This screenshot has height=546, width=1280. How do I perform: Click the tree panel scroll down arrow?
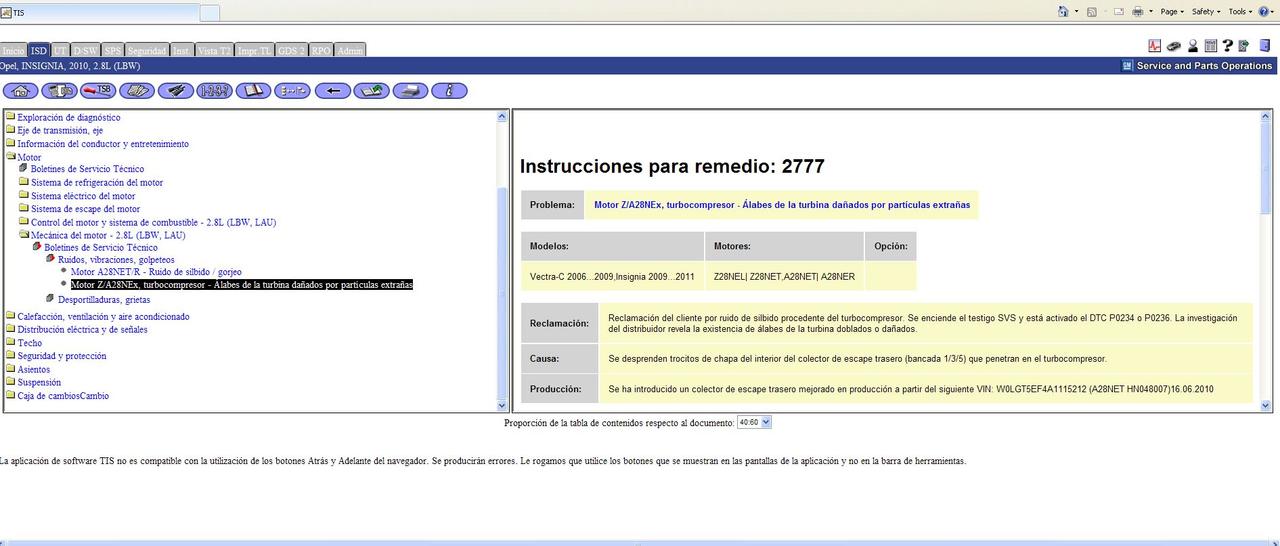pos(502,405)
